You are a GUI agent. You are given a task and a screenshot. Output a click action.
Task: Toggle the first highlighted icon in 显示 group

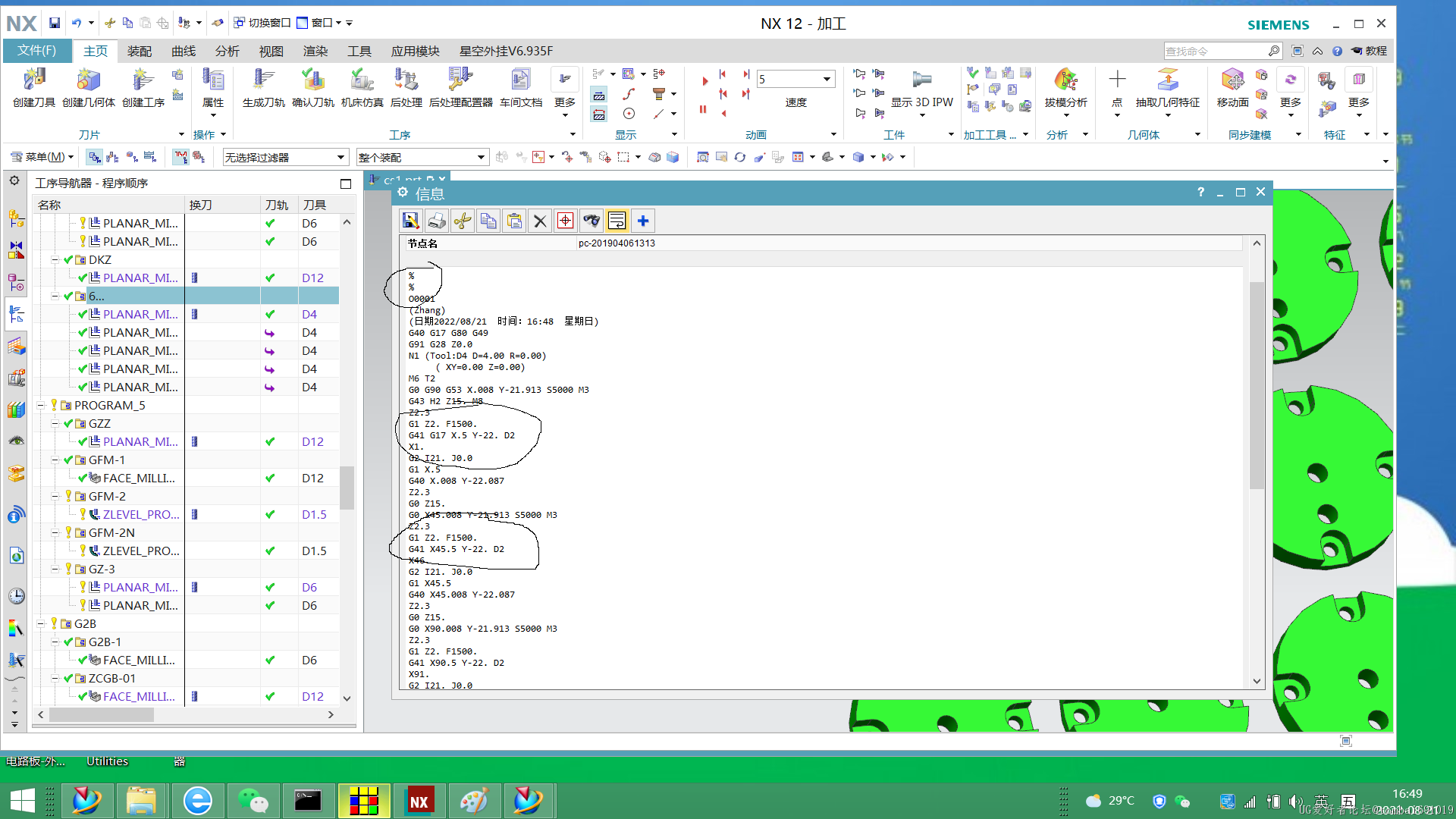click(x=599, y=96)
